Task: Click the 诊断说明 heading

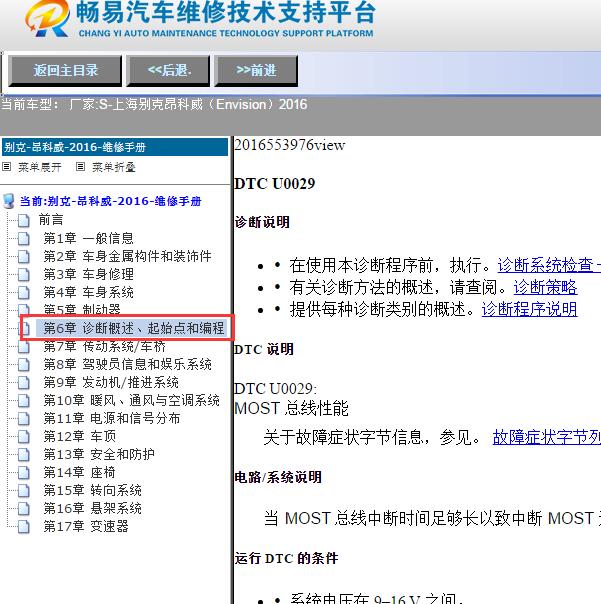Action: tap(262, 222)
